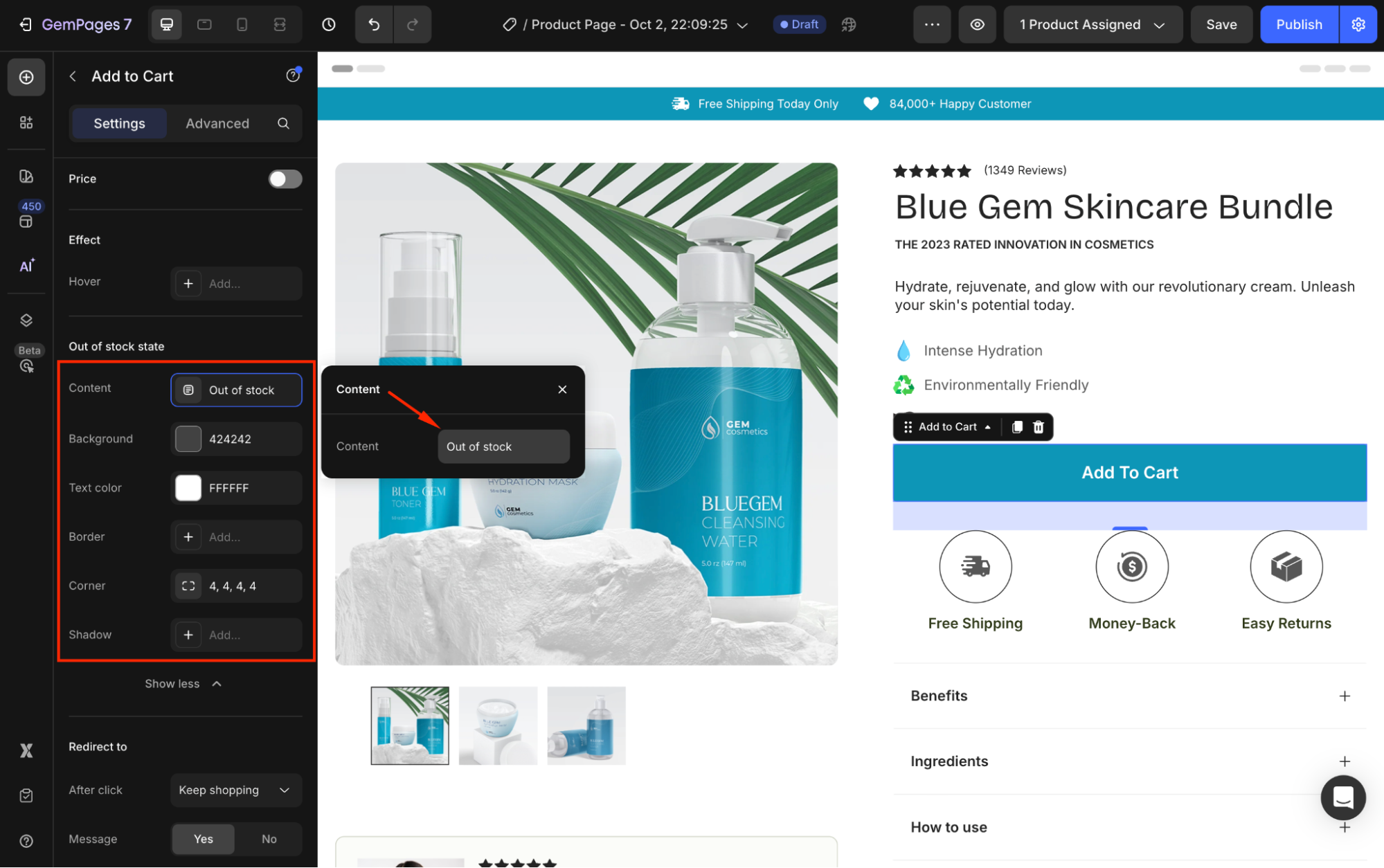This screenshot has height=868, width=1384.
Task: Open the live chat bubble icon
Action: point(1342,797)
